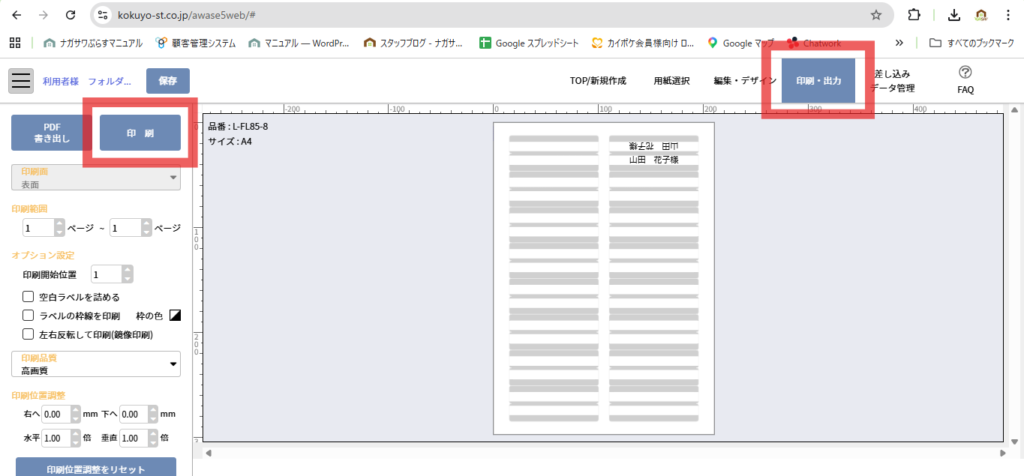This screenshot has width=1024, height=476.
Task: Open the Google Apps grid icon
Action: 15,43
